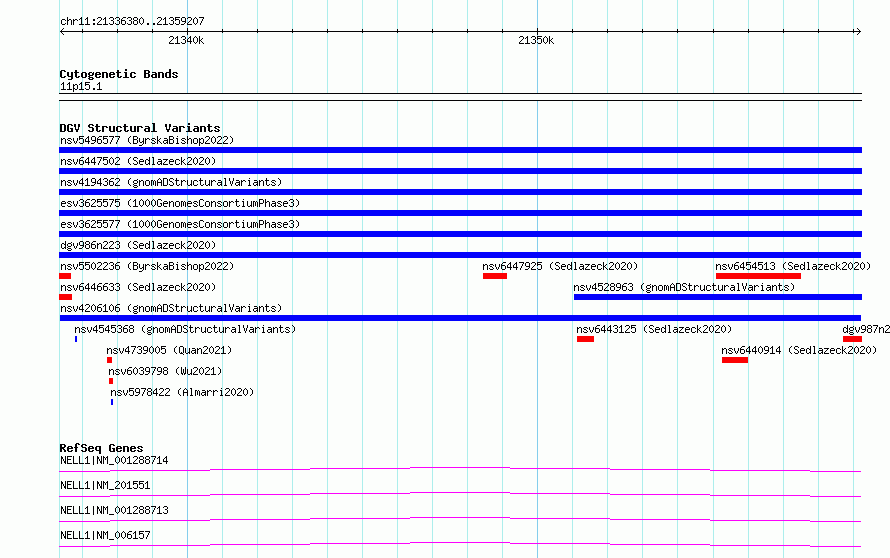Viewport: 890px width, 558px height.
Task: Click the nsv5496577 (ByrskaBishop2022) variant label
Action: tap(147, 140)
